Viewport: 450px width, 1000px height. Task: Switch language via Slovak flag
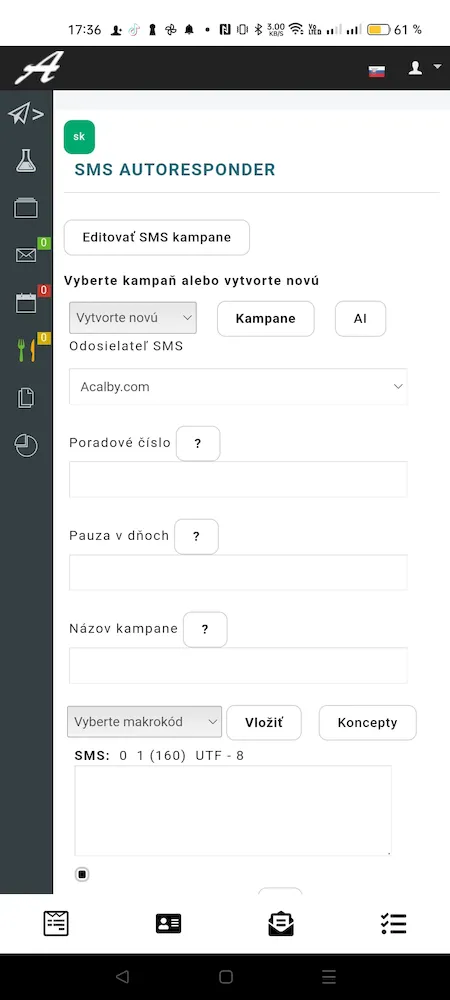[377, 71]
